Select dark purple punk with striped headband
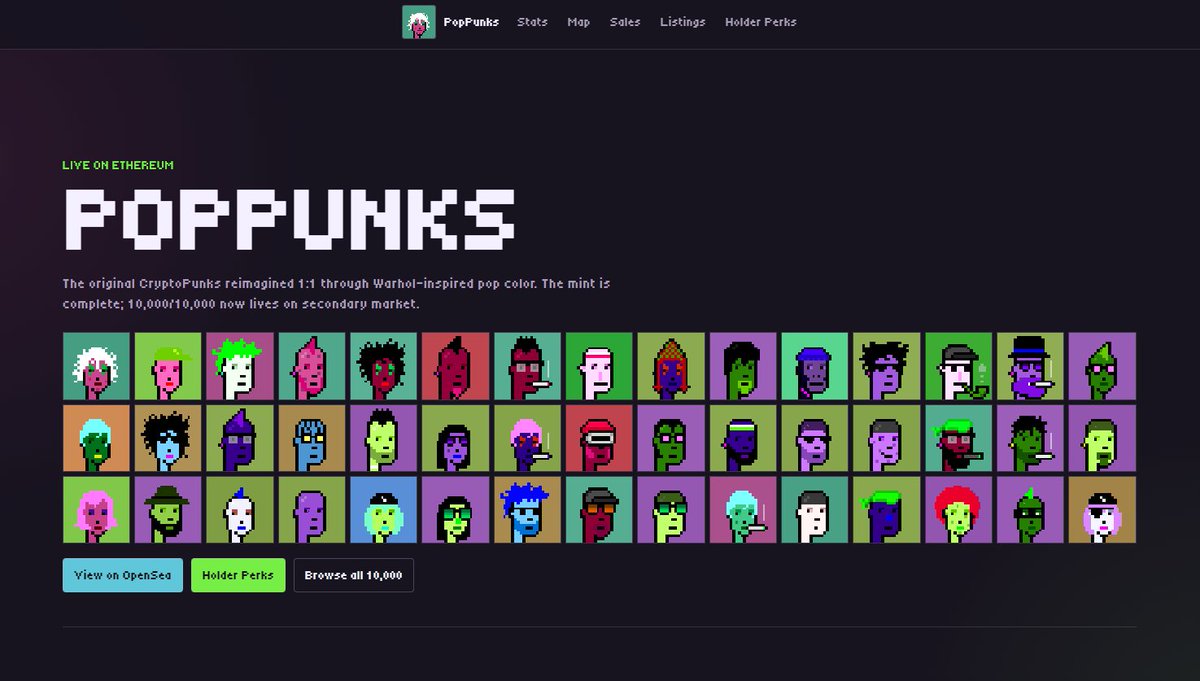 (x=743, y=438)
